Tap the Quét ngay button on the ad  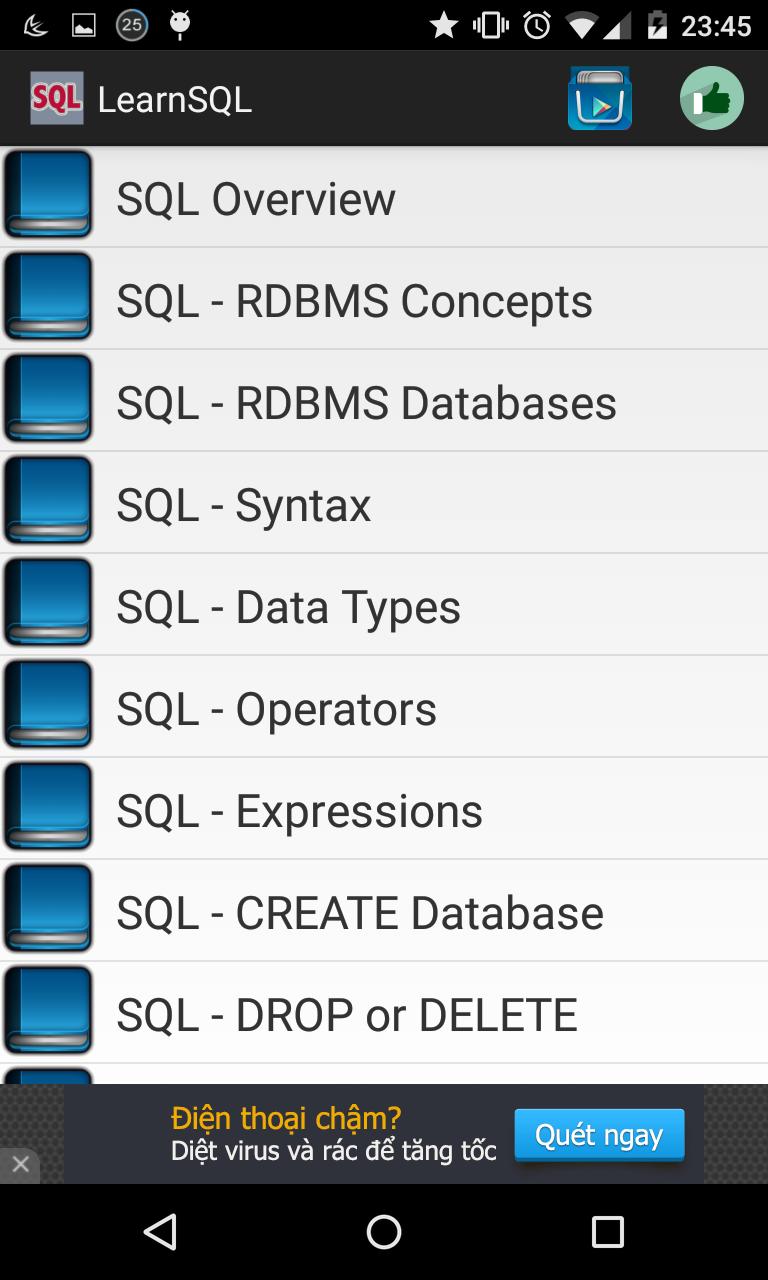pos(599,1134)
